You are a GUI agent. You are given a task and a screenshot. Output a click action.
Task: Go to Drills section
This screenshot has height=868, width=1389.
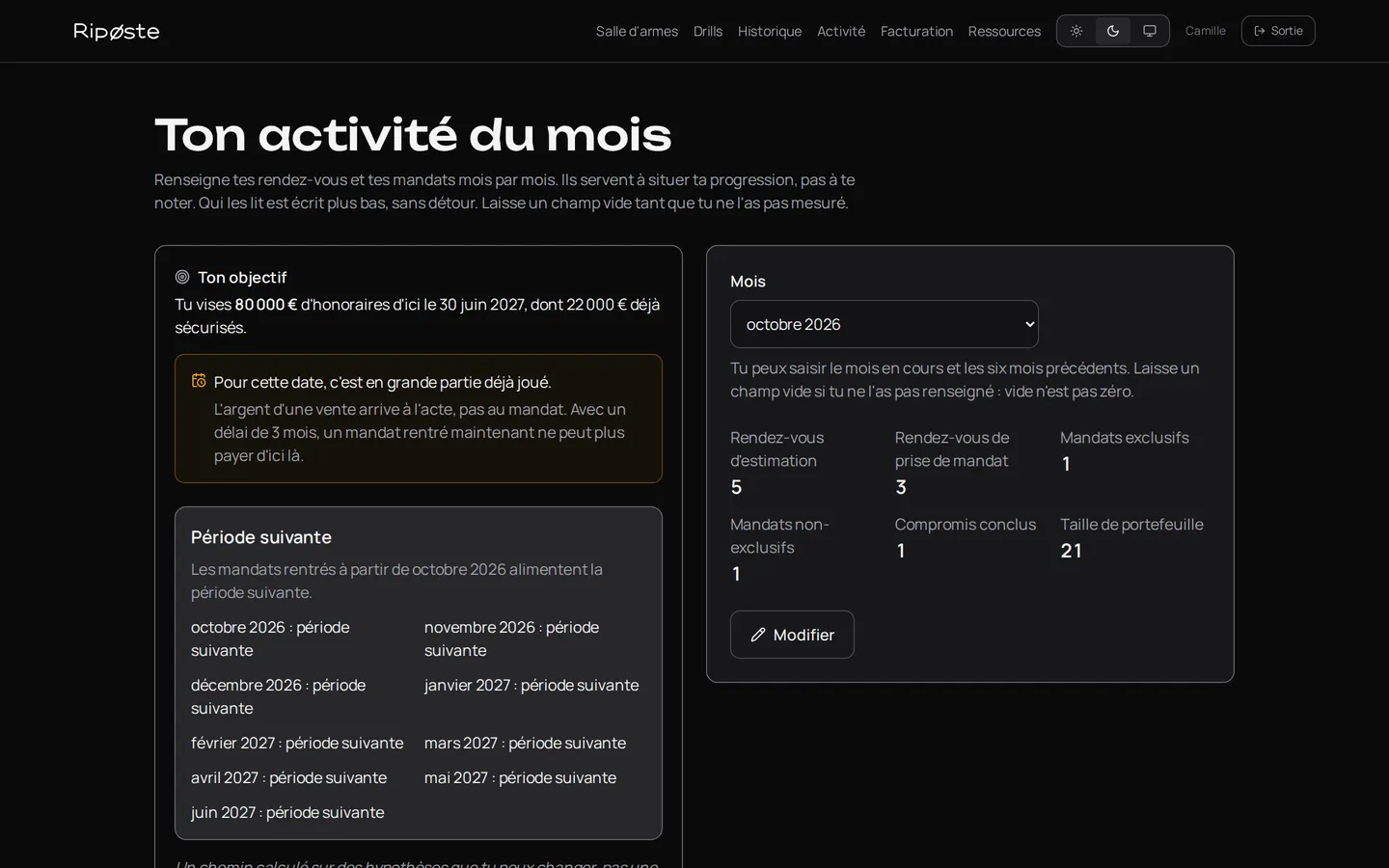click(x=708, y=31)
